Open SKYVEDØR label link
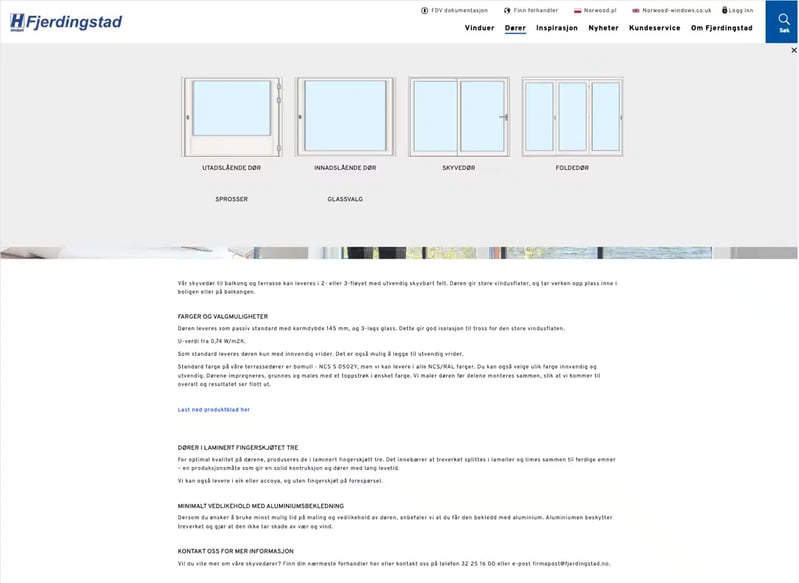The height and width of the screenshot is (583, 799). pos(459,168)
